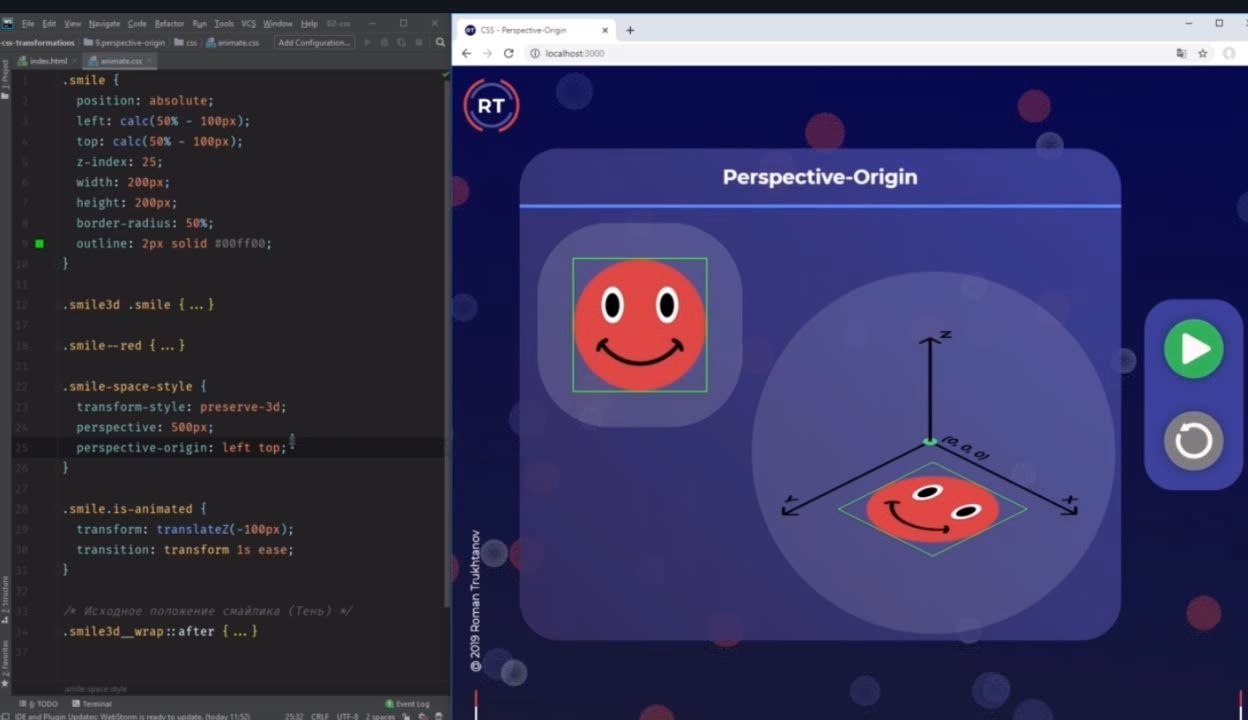Viewport: 1248px width, 720px height.
Task: Click the 25:32 cursor position indicator
Action: click(294, 716)
